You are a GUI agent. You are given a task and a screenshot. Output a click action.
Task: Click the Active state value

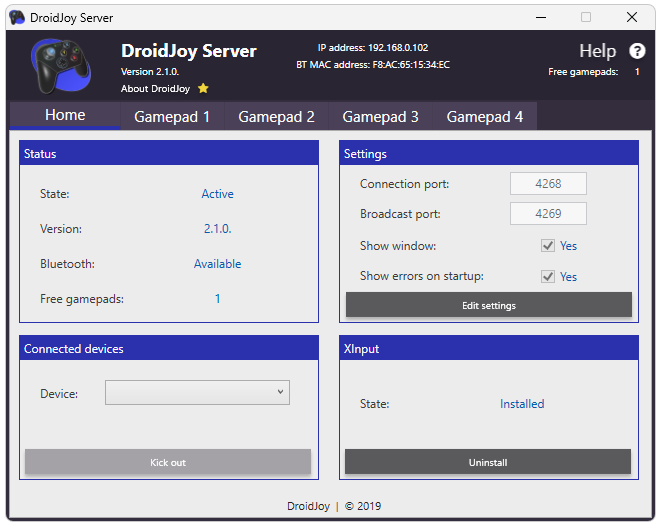click(x=217, y=194)
